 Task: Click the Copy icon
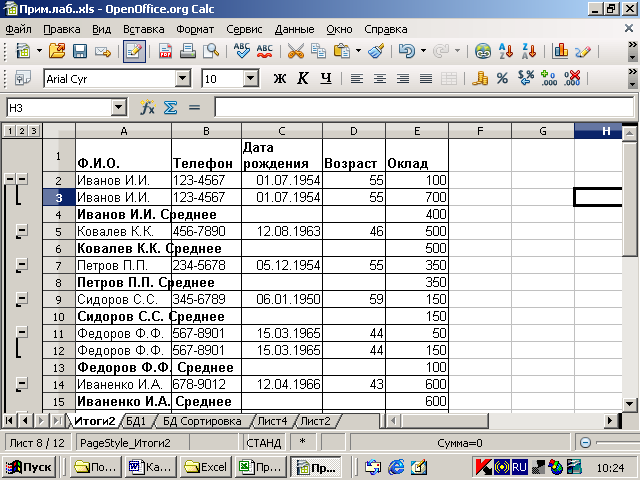pyautogui.click(x=318, y=51)
